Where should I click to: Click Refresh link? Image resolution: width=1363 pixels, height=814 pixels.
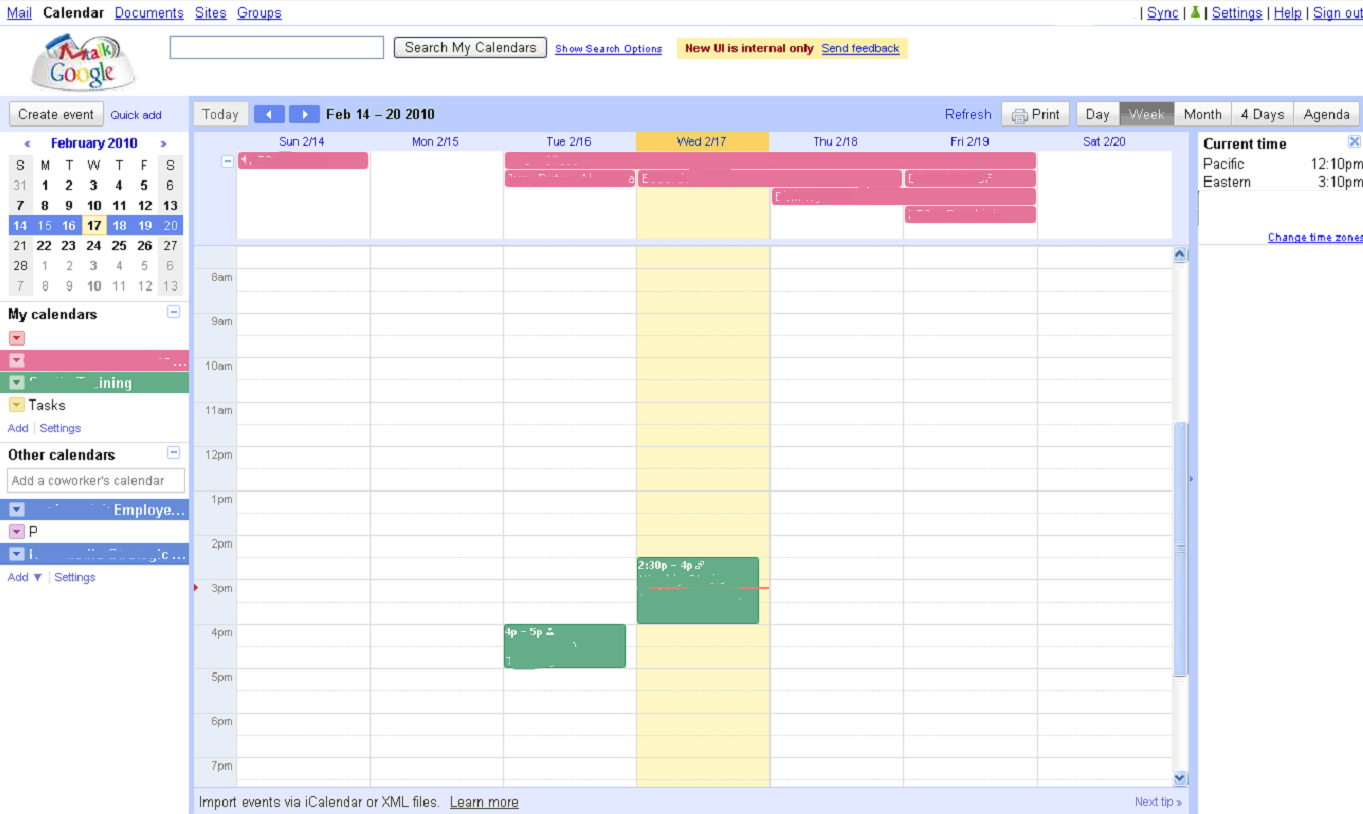click(x=968, y=114)
